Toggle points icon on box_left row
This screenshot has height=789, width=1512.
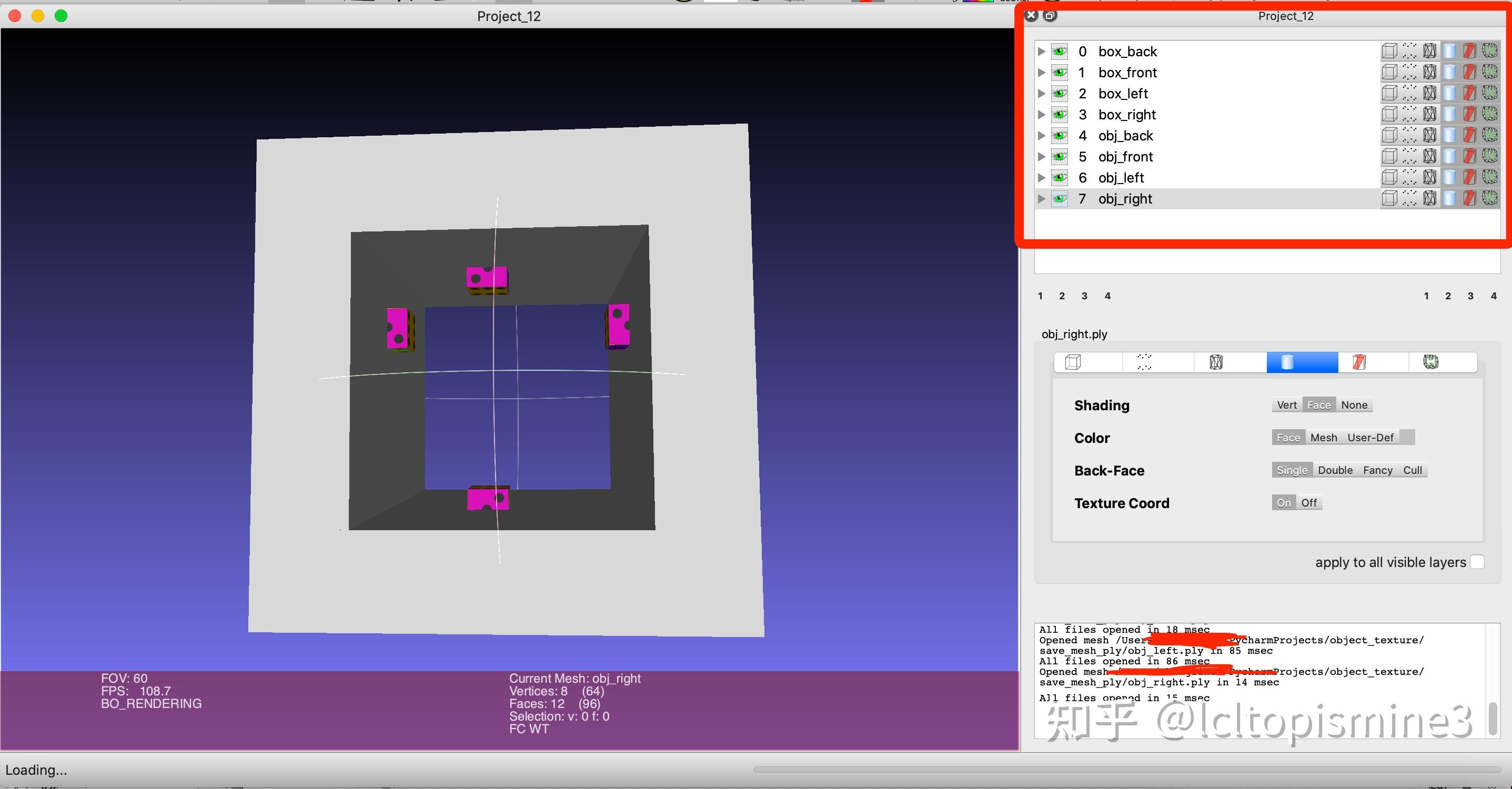point(1409,93)
